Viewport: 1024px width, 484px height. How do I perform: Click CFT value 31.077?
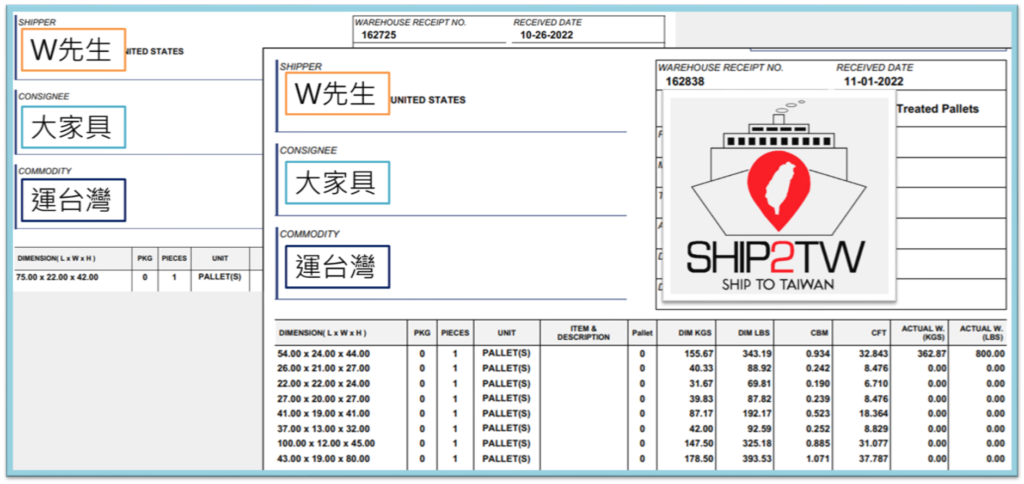pos(874,444)
